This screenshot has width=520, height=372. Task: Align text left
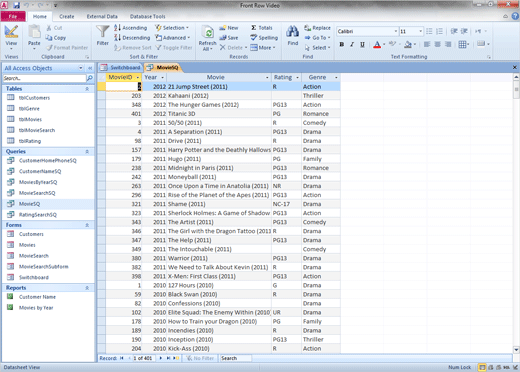(x=427, y=44)
